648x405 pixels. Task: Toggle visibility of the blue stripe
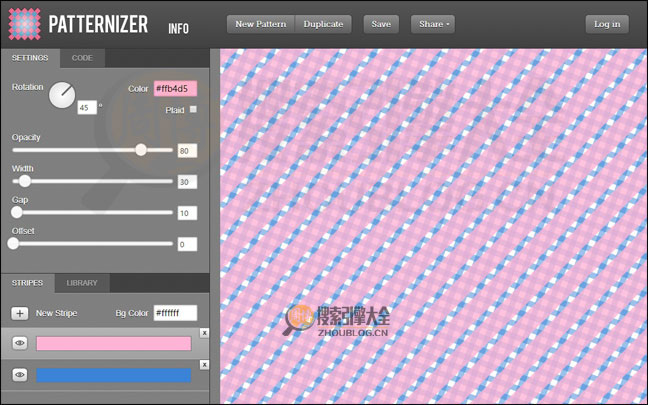19,375
